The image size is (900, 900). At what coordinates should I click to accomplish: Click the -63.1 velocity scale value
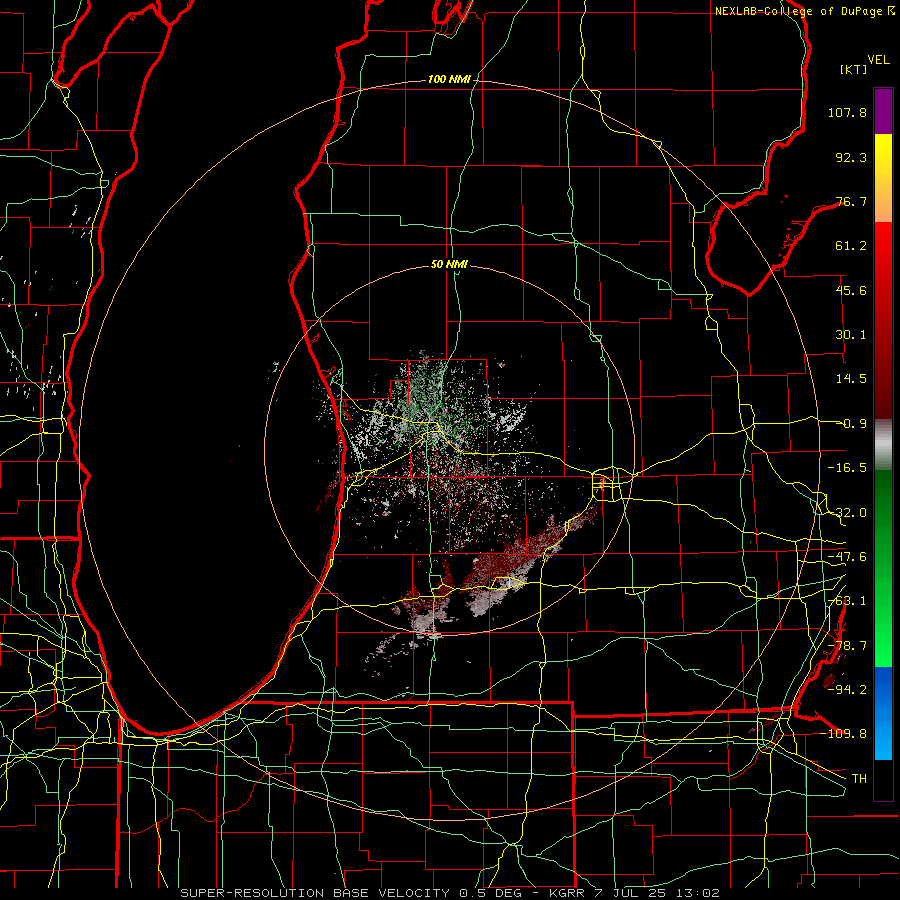point(847,601)
